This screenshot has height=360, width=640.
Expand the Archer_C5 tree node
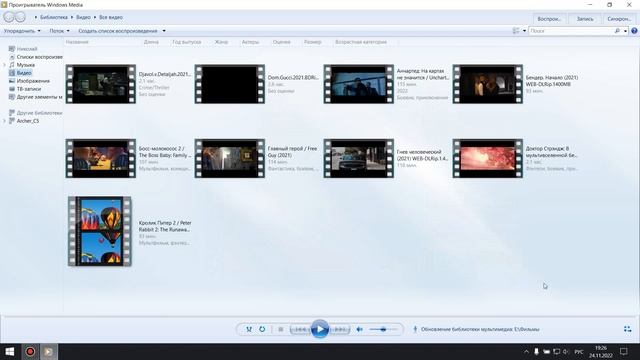coord(4,121)
